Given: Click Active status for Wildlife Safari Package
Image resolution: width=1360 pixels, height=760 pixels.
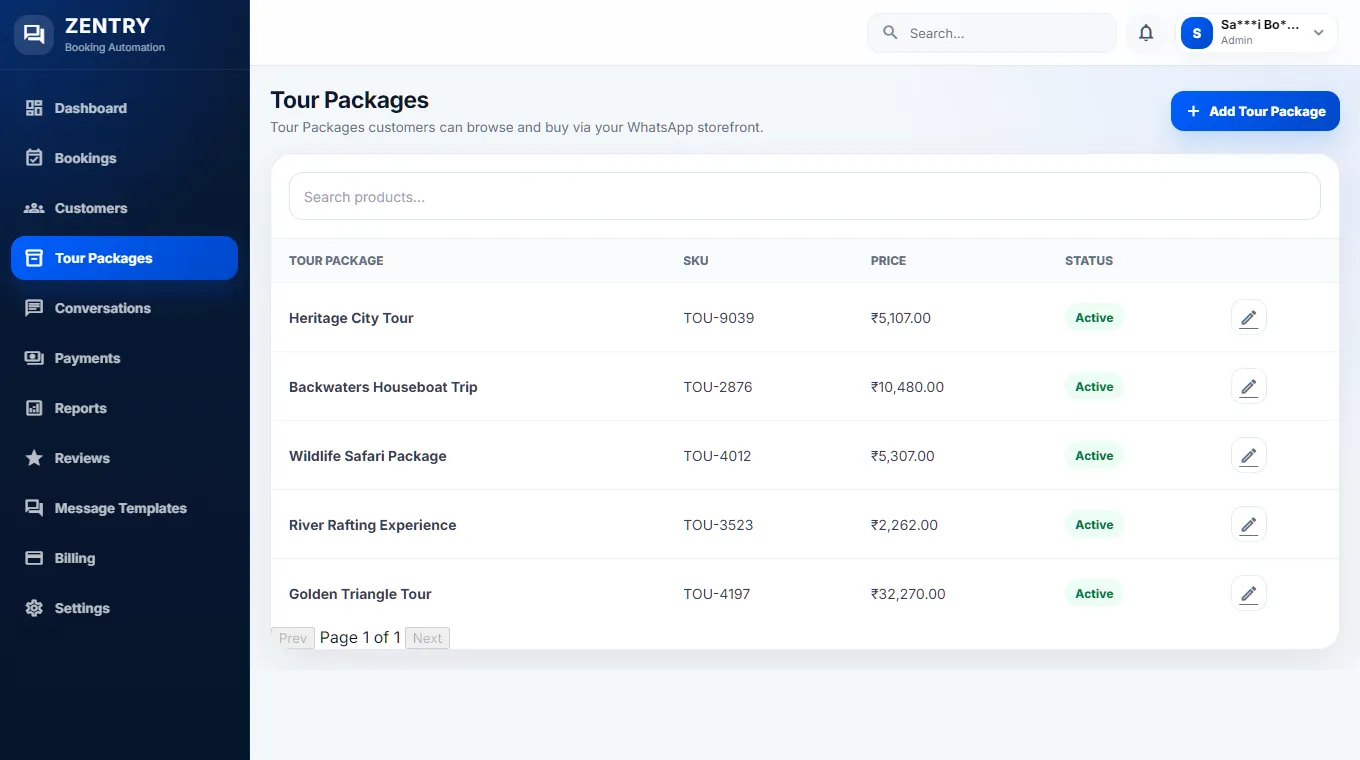Looking at the screenshot, I should 1094,456.
